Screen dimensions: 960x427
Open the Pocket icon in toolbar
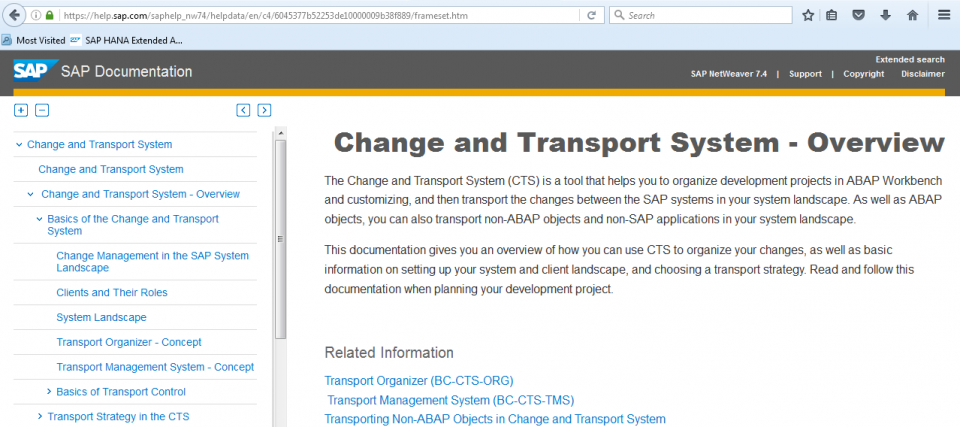[x=859, y=16]
